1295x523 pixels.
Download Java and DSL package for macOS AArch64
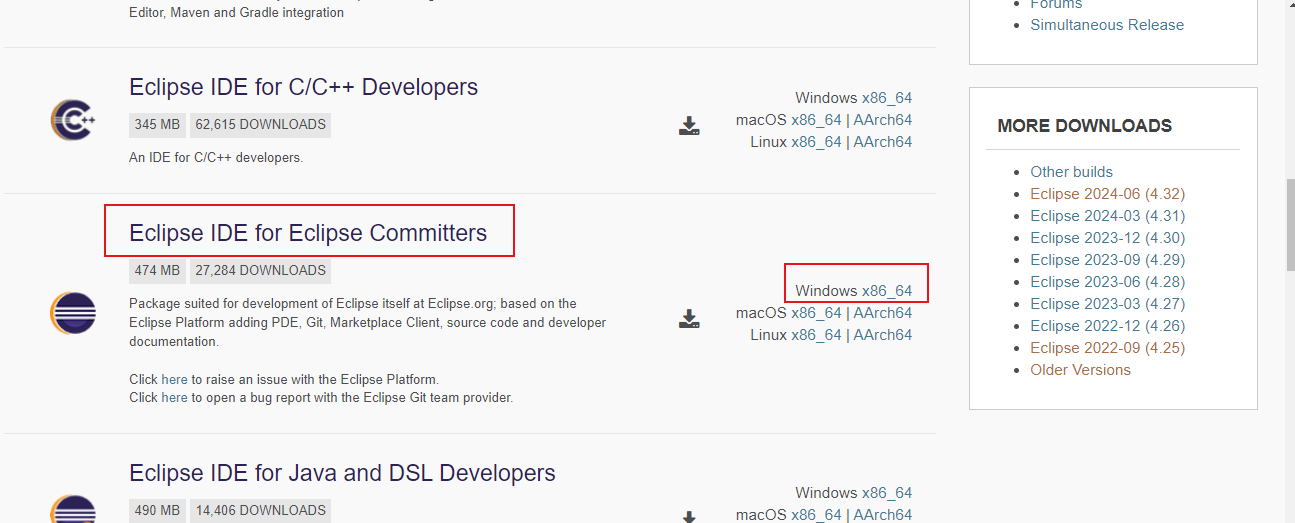point(882,515)
